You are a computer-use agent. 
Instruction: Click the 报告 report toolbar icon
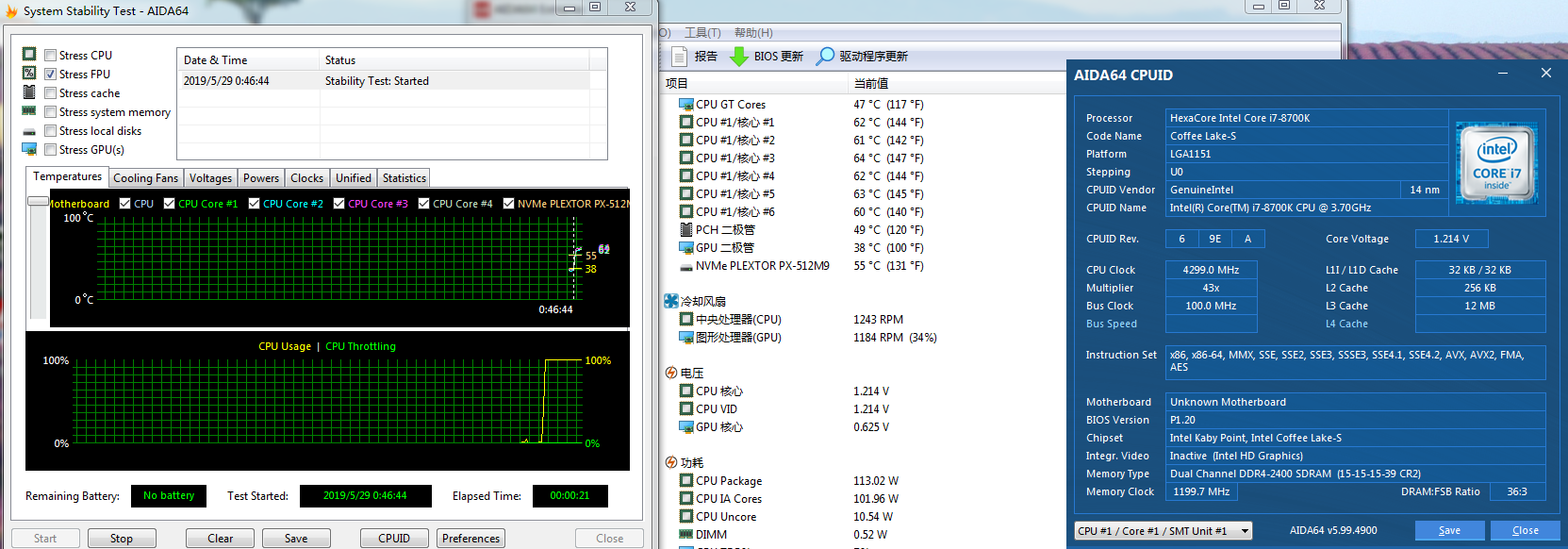click(x=679, y=57)
